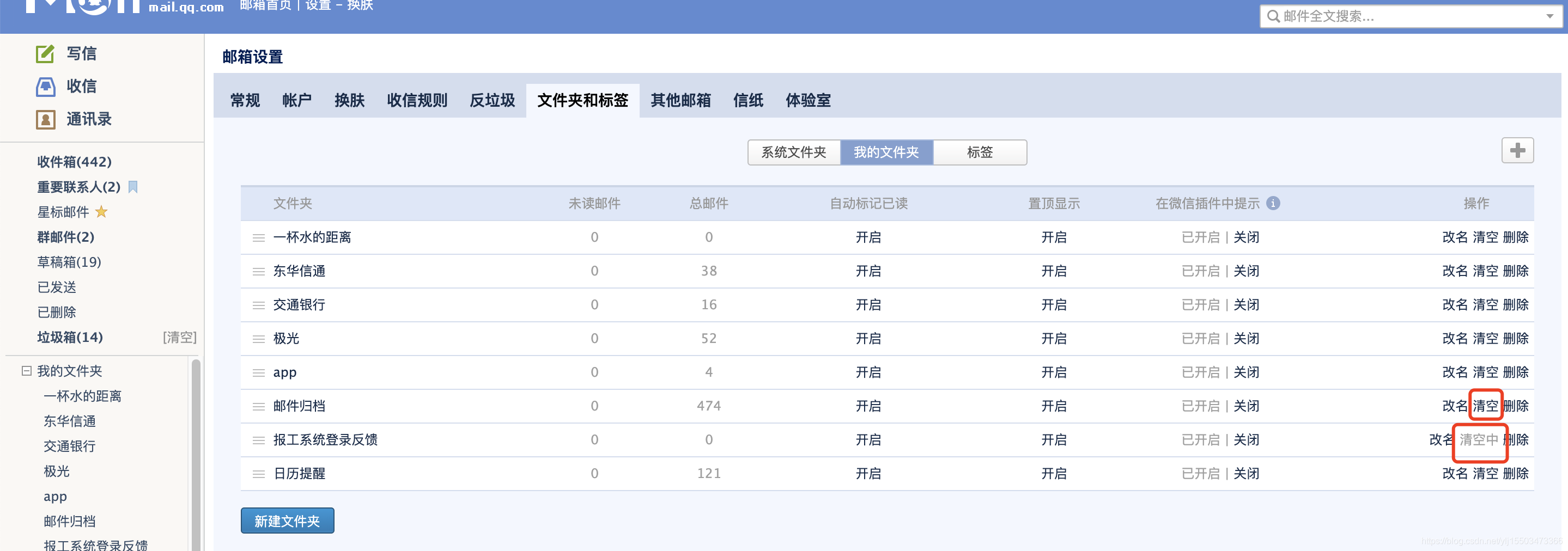This screenshot has width=1568, height=551.
Task: Click 清空 for the 邮件归档 folder
Action: [x=1485, y=406]
